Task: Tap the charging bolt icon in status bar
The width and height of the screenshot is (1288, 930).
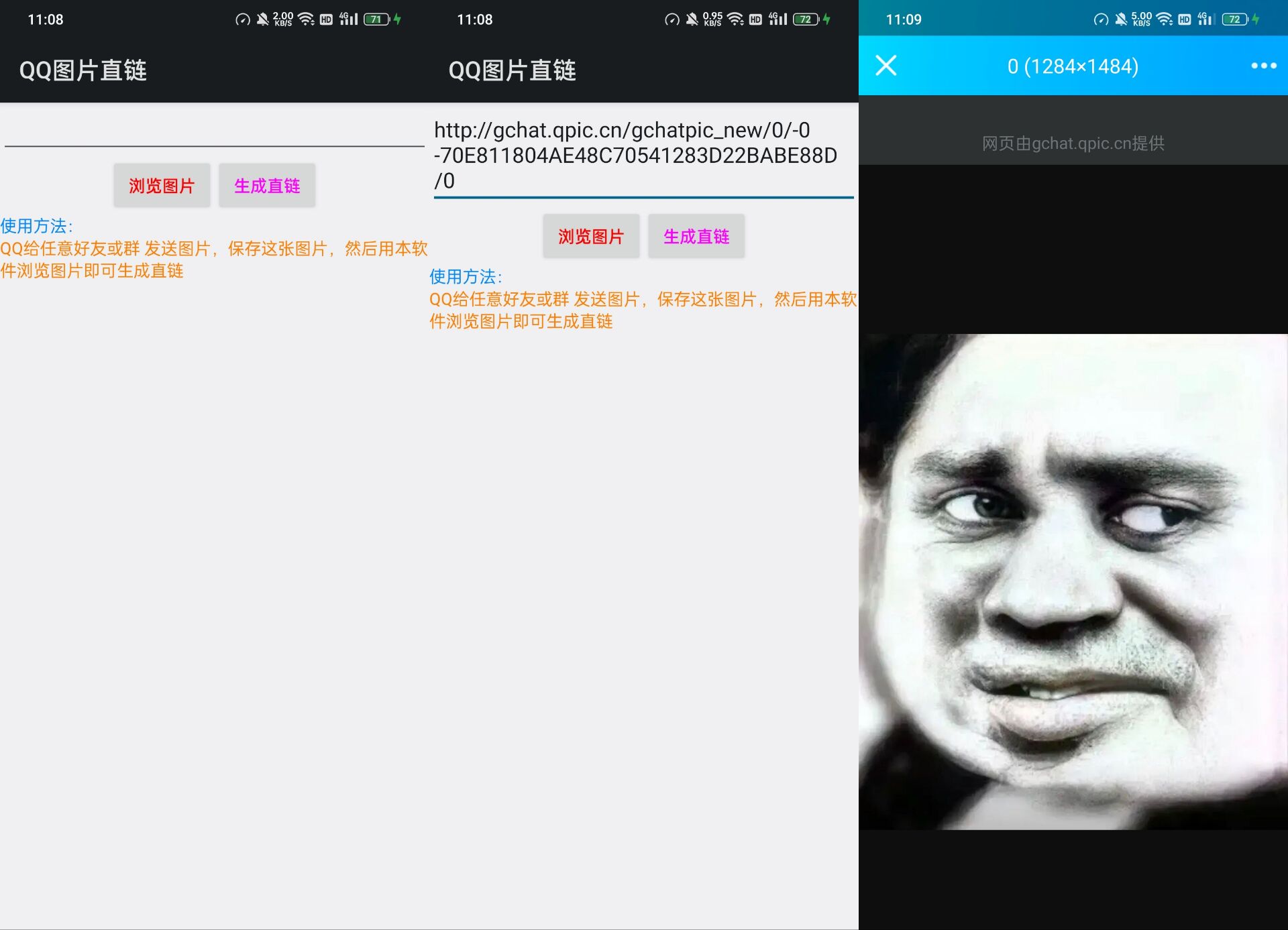Action: point(1256,19)
